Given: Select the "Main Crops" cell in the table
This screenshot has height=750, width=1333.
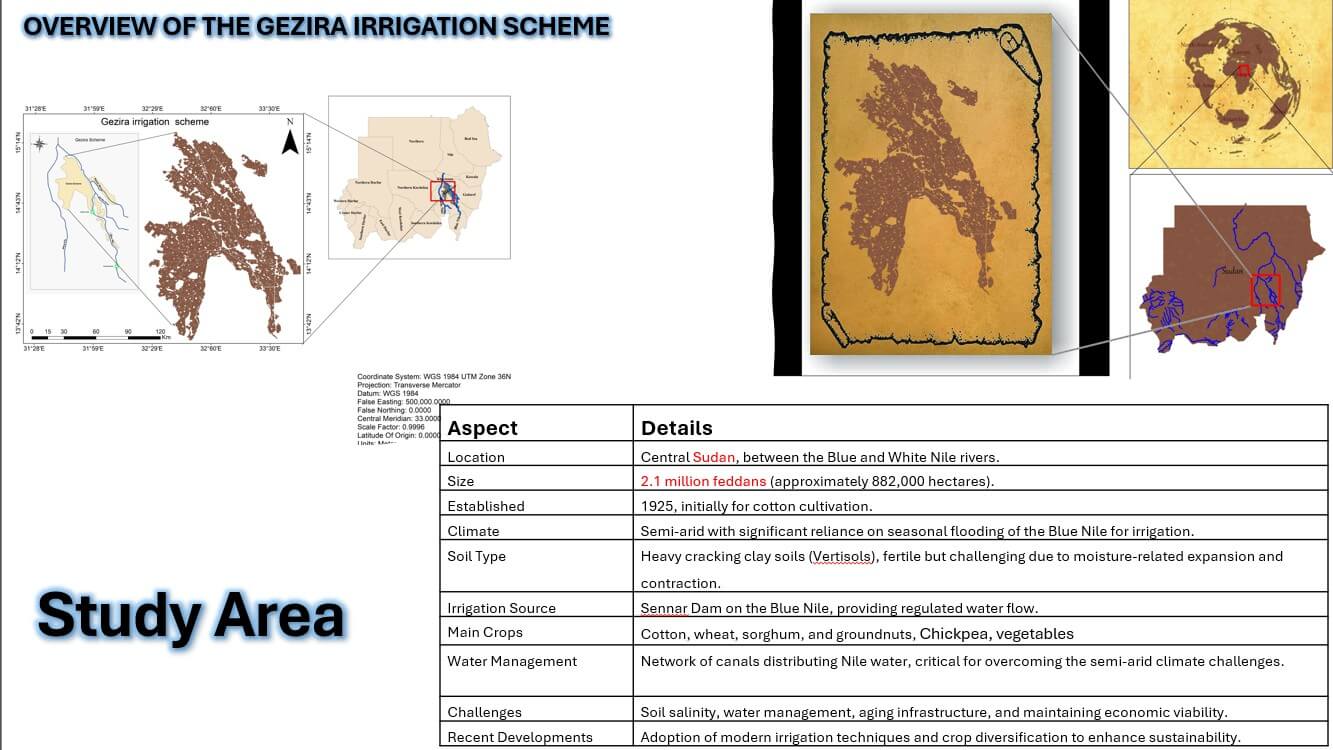Looking at the screenshot, I should pos(536,631).
